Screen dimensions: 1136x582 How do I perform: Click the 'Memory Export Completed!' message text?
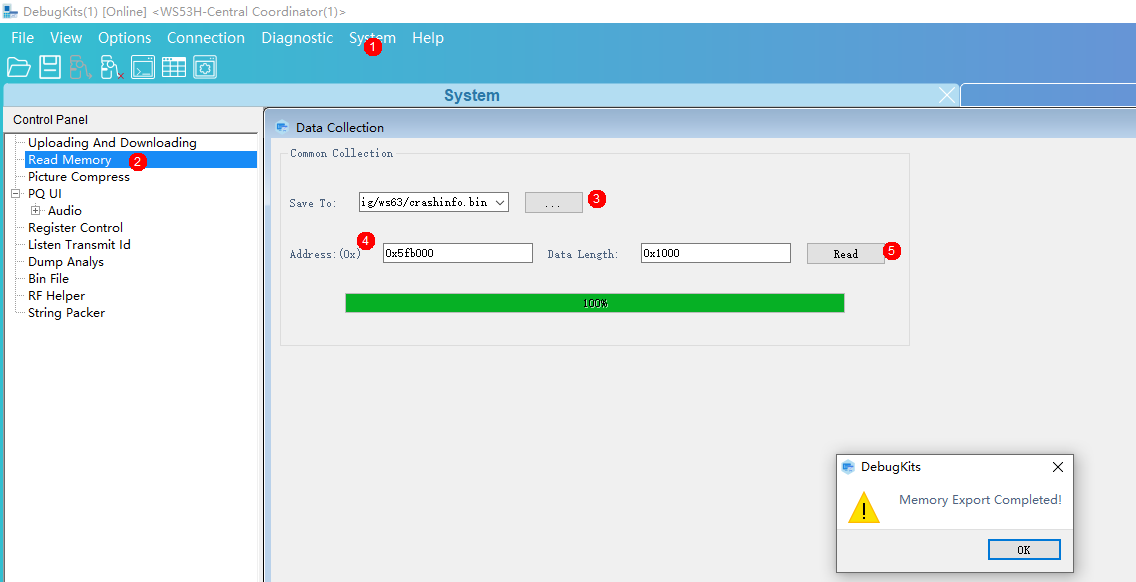(980, 500)
